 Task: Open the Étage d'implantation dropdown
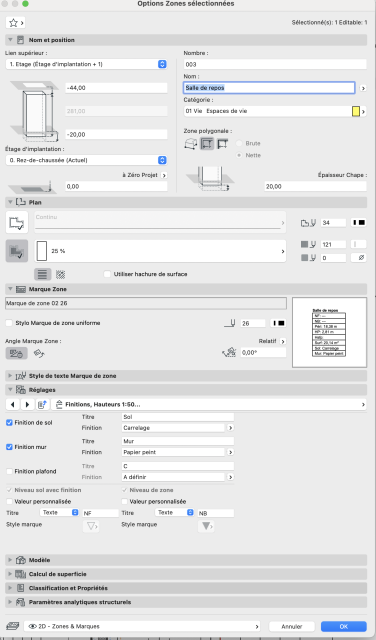click(86, 160)
